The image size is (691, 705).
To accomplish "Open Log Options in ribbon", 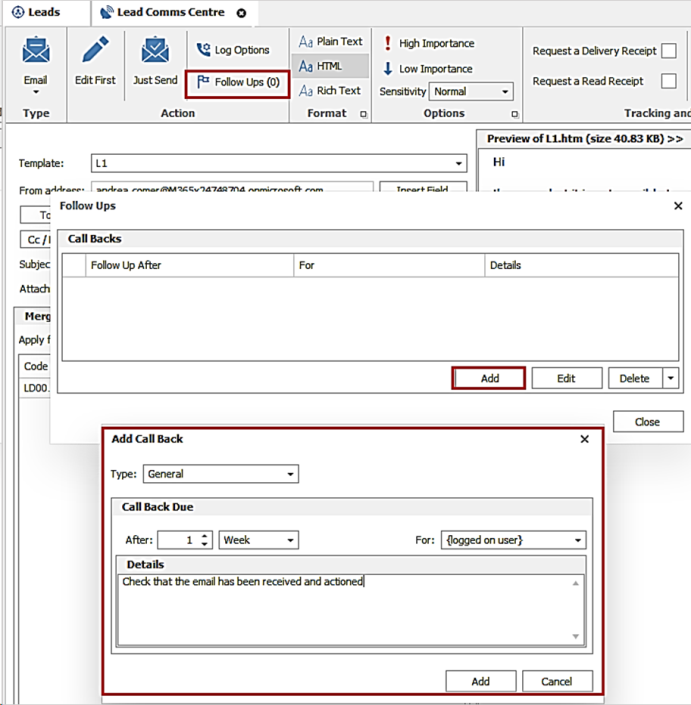I will point(233,50).
